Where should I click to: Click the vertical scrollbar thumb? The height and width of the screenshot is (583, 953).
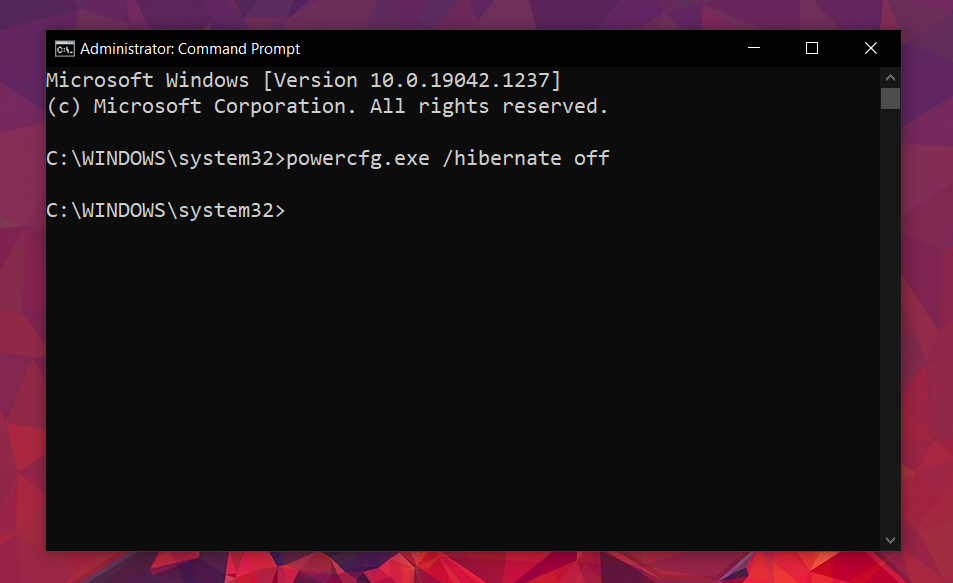[x=890, y=98]
